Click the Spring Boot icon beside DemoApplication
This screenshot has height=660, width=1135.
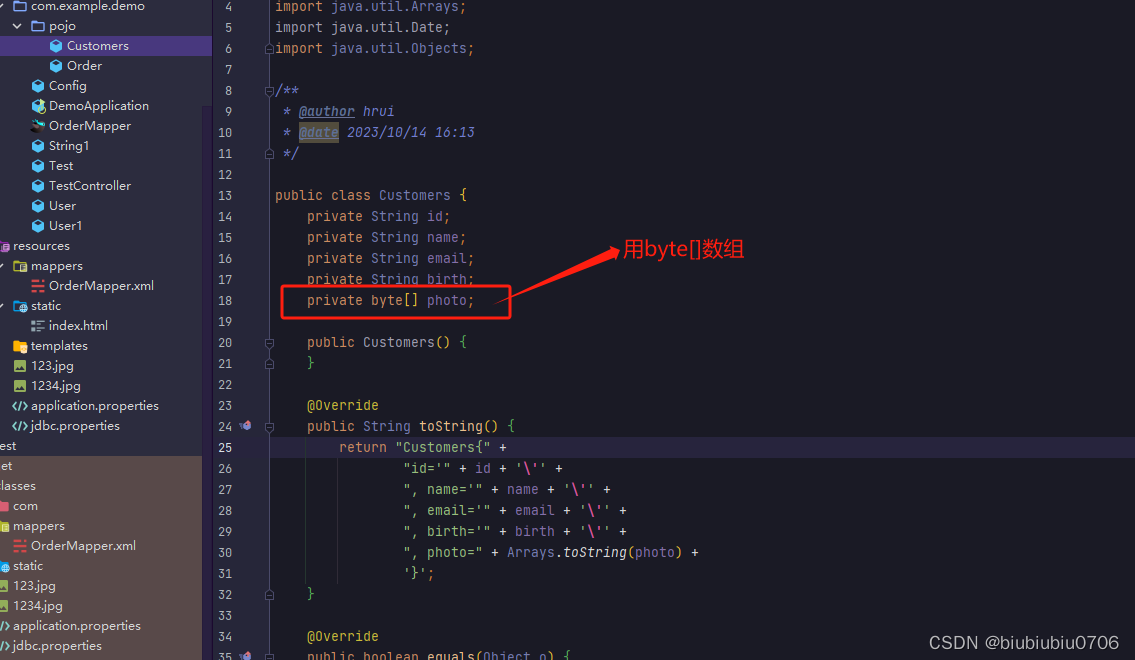[x=38, y=105]
